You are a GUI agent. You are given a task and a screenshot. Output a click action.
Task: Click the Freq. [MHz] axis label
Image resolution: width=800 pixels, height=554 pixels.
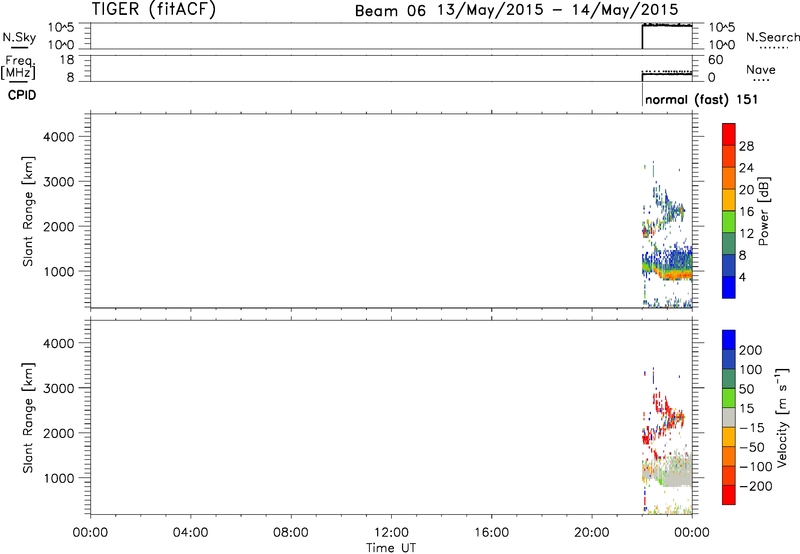[18, 67]
